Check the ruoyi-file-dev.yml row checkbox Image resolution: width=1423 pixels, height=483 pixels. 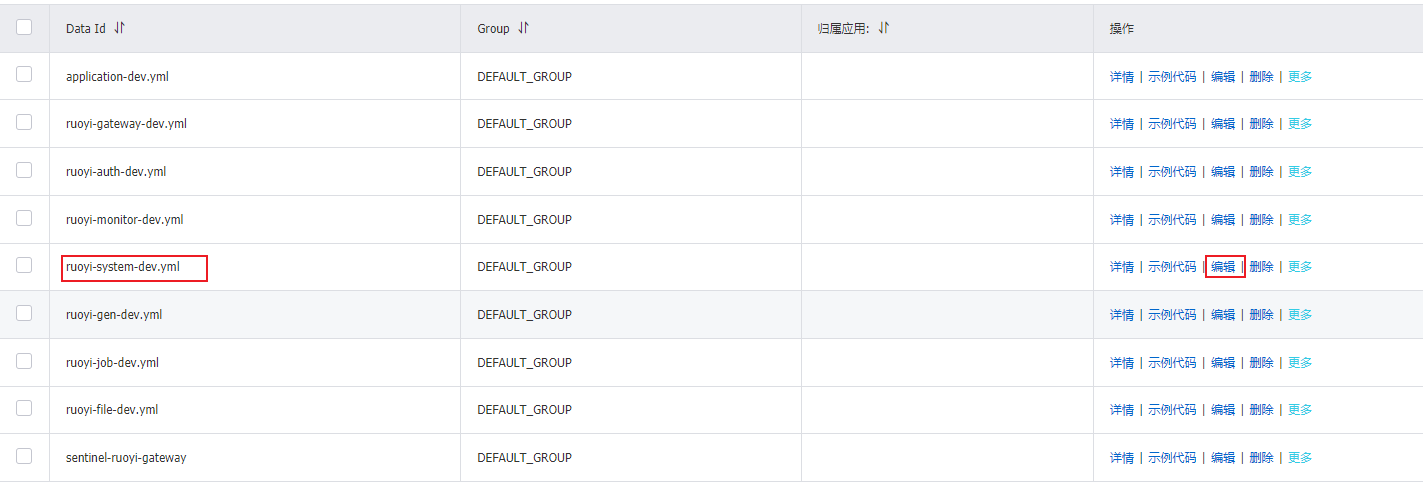[x=24, y=408]
